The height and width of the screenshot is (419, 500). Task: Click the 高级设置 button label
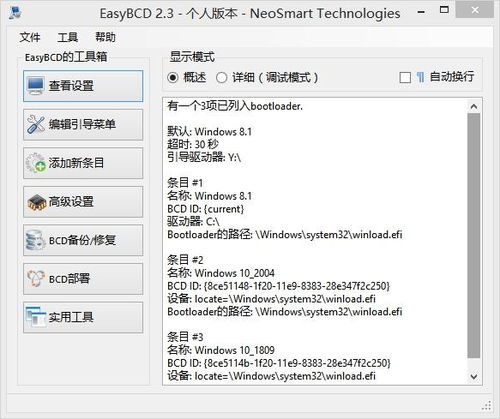click(71, 202)
